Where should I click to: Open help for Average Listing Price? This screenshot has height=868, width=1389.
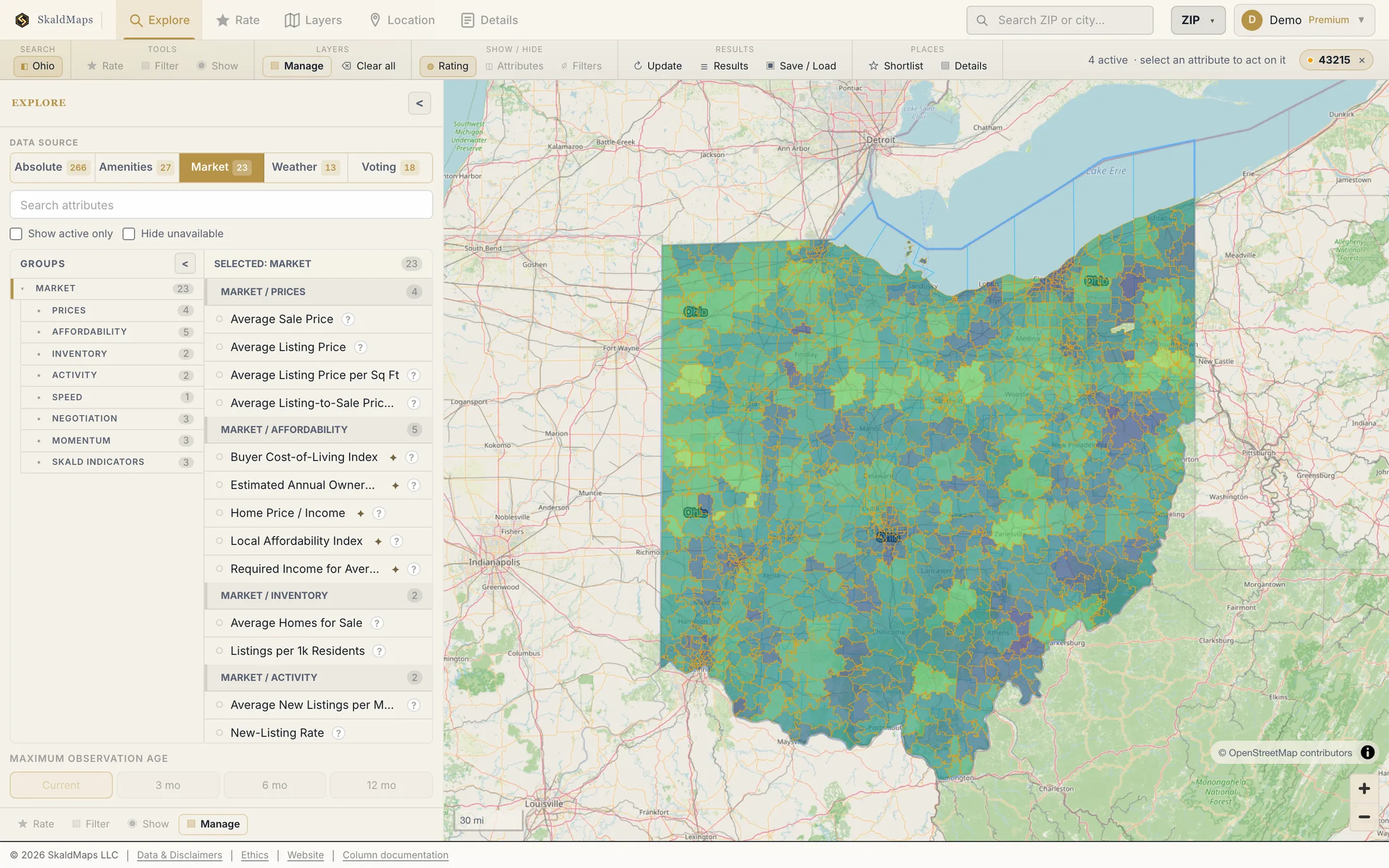pos(360,347)
